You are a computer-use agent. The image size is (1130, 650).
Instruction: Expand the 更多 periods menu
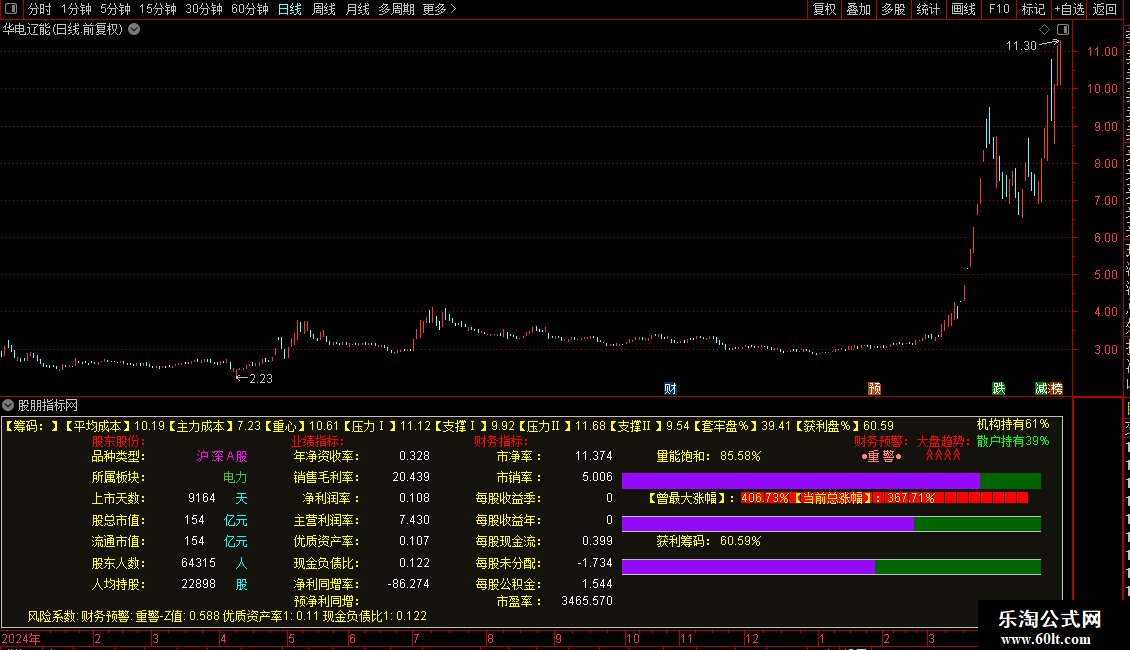pos(440,9)
